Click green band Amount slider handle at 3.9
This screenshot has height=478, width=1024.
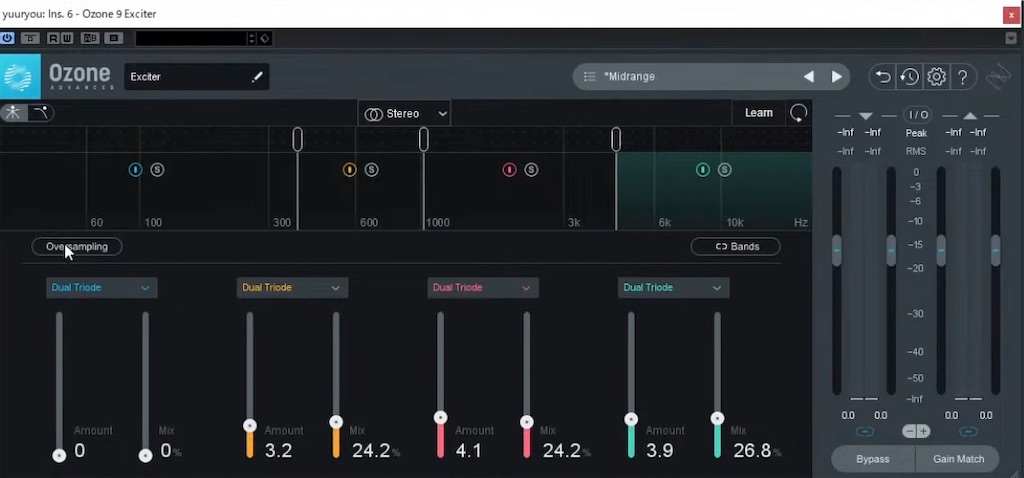[631, 419]
